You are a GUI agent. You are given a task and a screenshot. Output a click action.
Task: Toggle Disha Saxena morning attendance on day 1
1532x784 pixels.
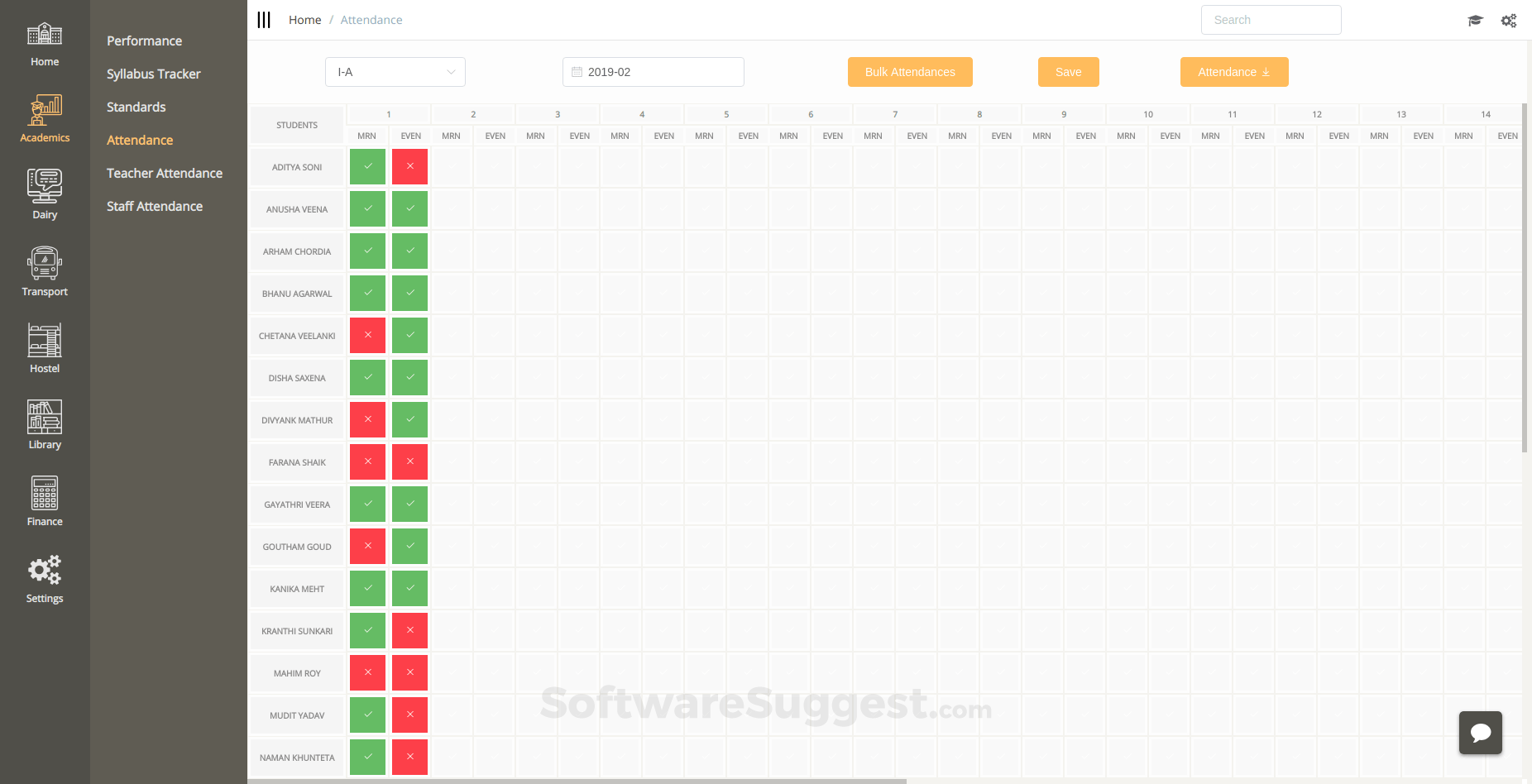[x=367, y=377]
